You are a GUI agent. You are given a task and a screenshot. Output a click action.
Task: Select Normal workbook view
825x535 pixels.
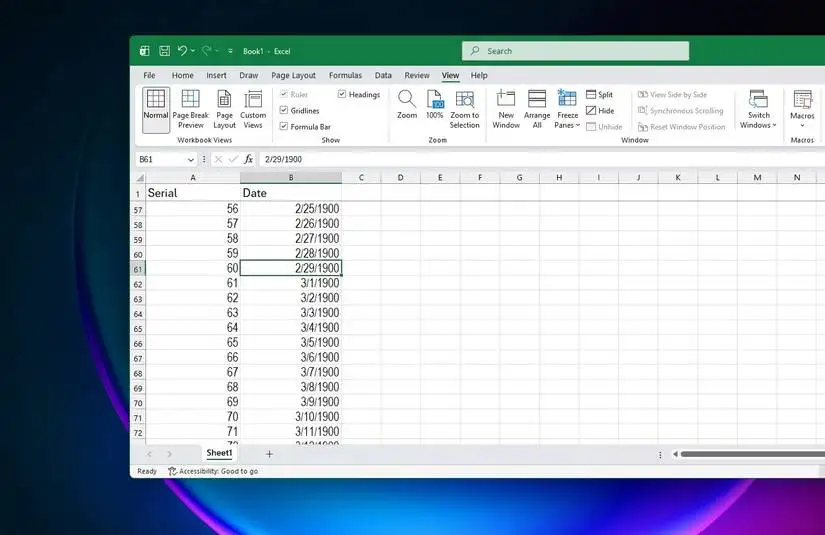click(x=156, y=109)
